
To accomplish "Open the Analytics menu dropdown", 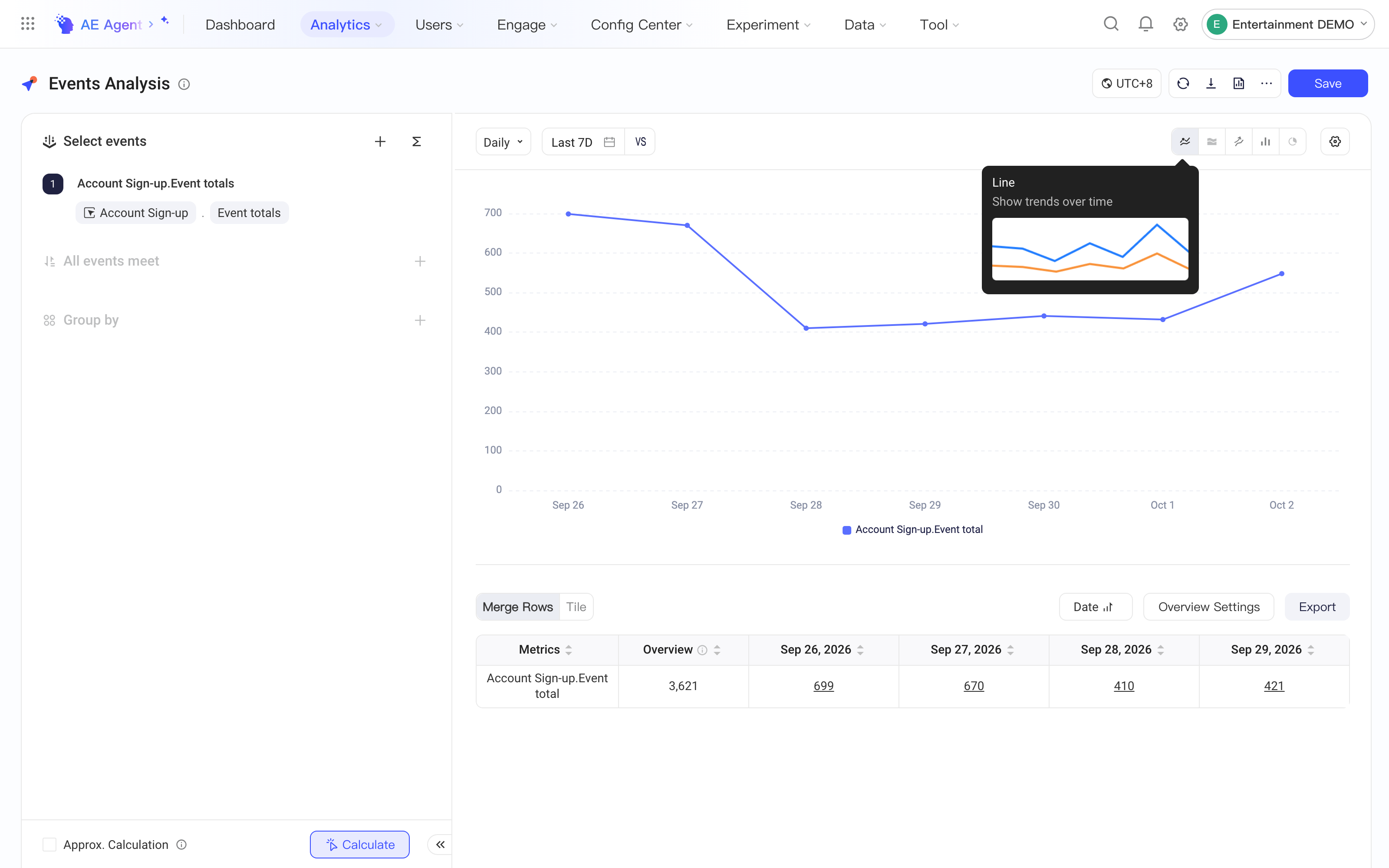I will point(347,24).
